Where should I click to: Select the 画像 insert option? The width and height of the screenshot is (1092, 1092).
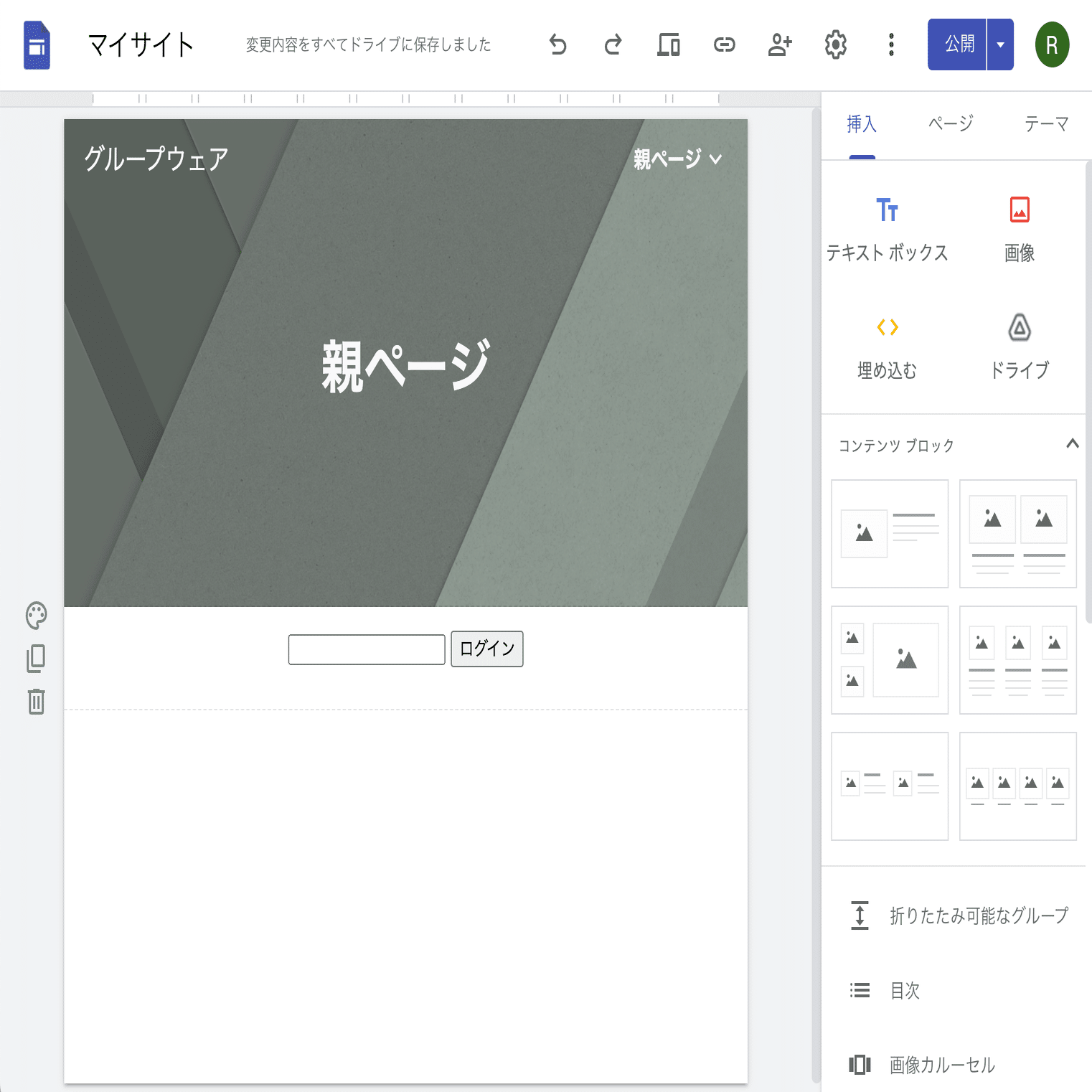coord(1020,226)
